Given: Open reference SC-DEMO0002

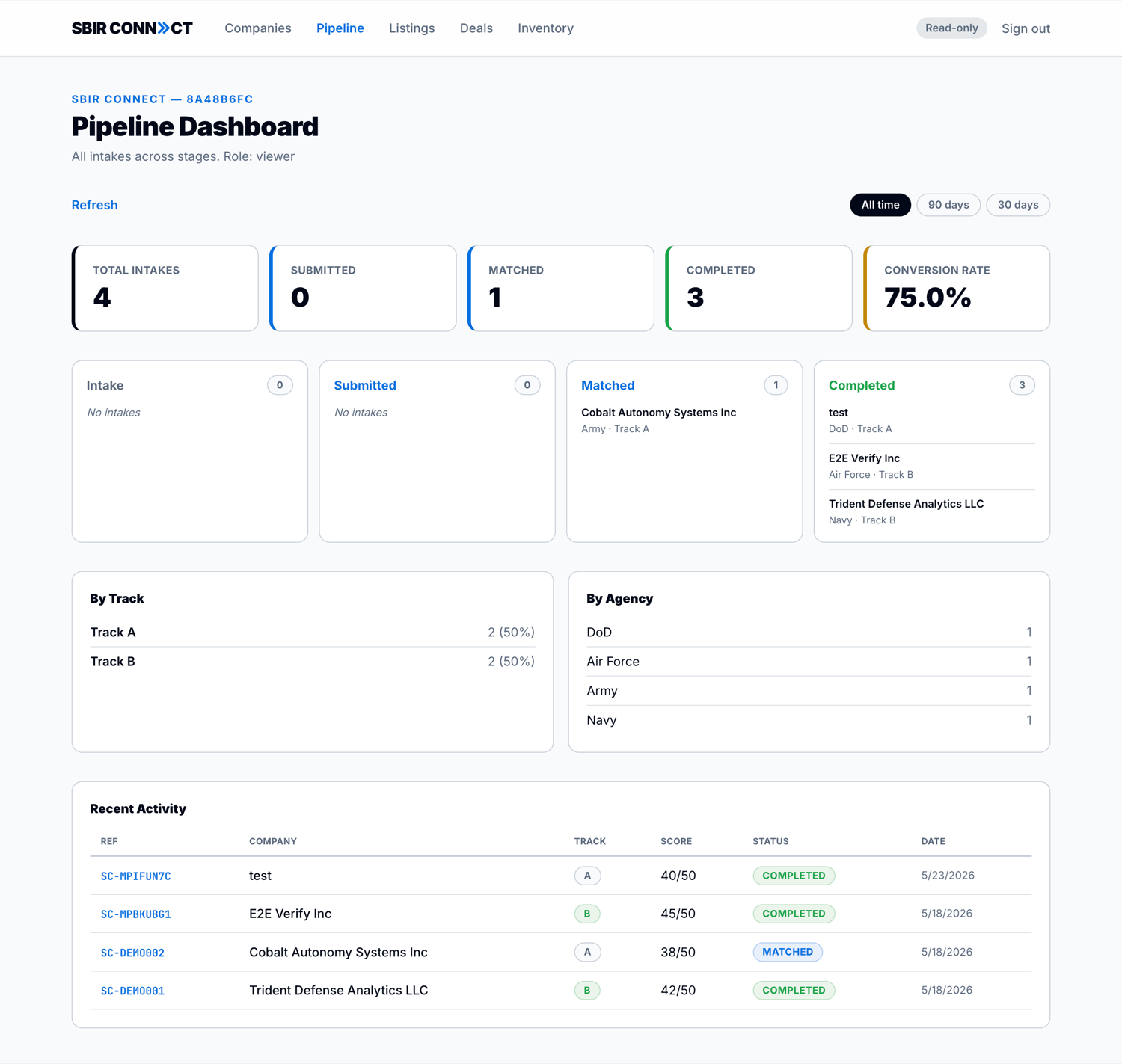Looking at the screenshot, I should point(132,953).
